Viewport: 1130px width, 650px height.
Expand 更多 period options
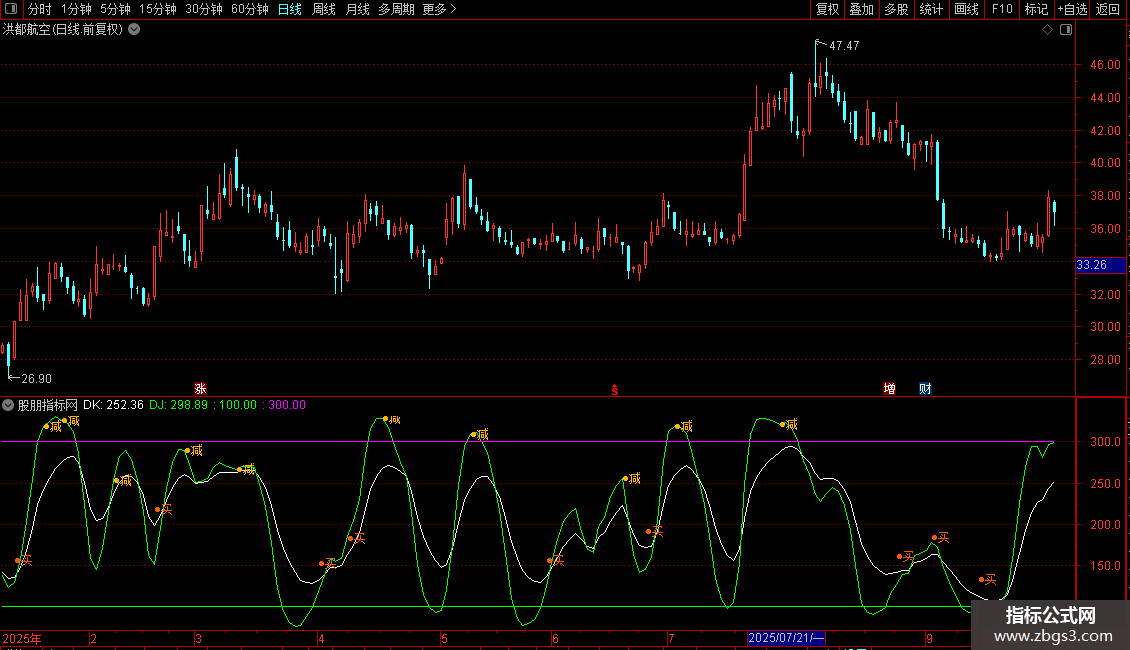click(x=439, y=9)
